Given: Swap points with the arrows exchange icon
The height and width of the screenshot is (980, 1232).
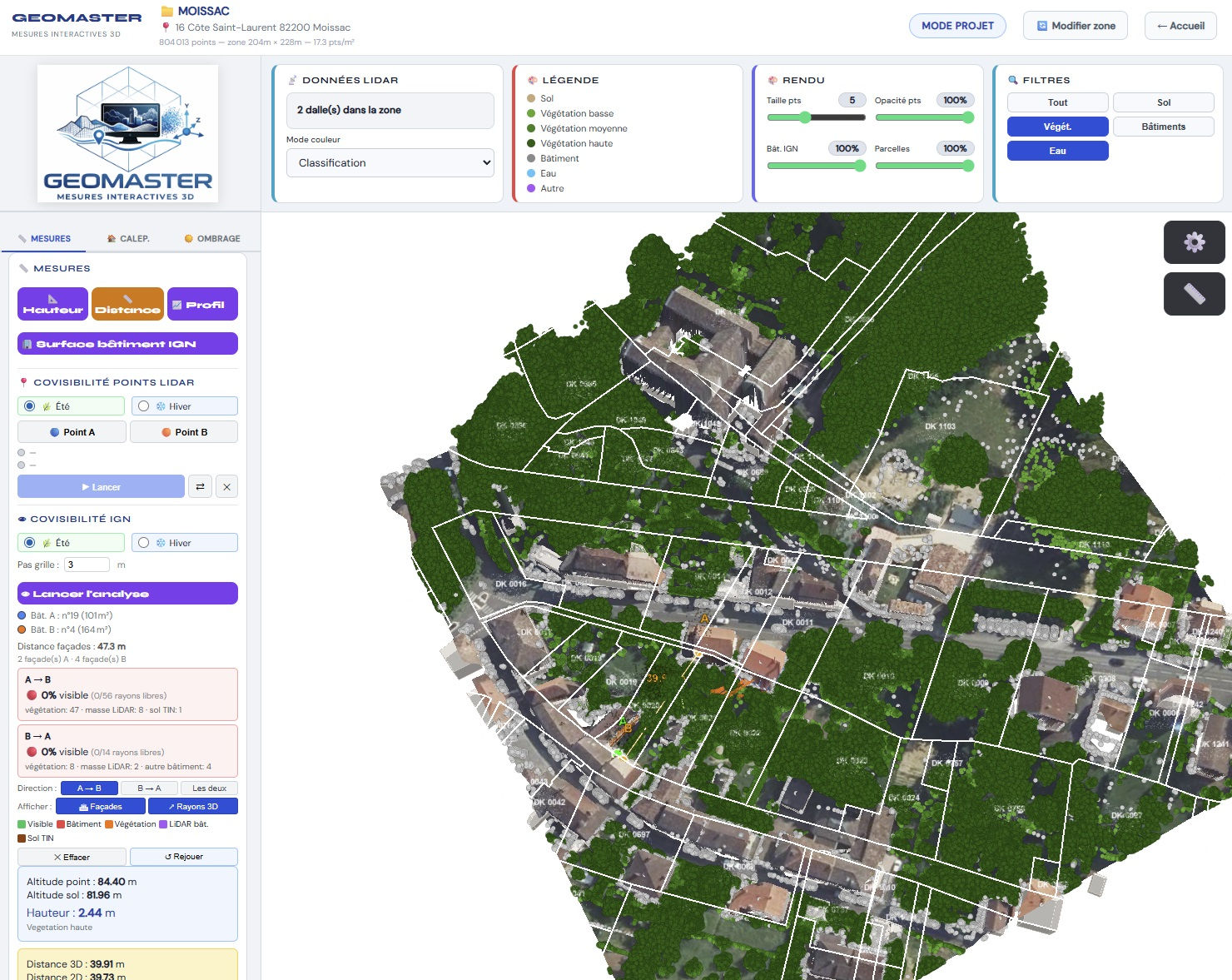Looking at the screenshot, I should 200,486.
